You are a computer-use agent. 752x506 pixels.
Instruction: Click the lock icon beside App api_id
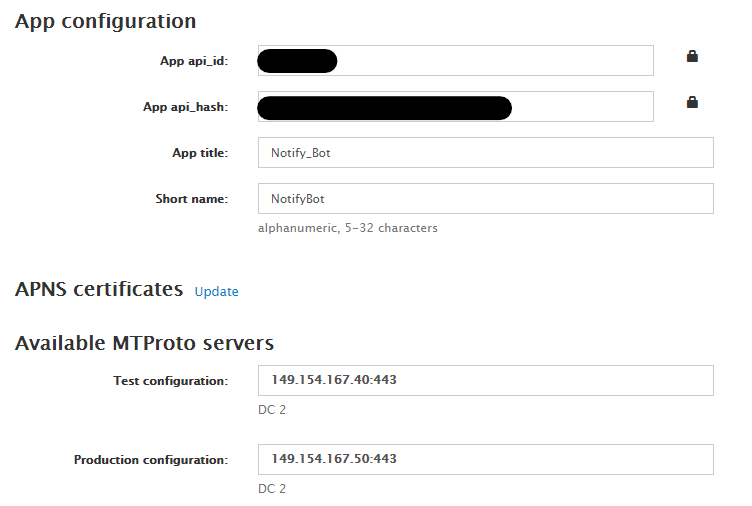tap(691, 57)
